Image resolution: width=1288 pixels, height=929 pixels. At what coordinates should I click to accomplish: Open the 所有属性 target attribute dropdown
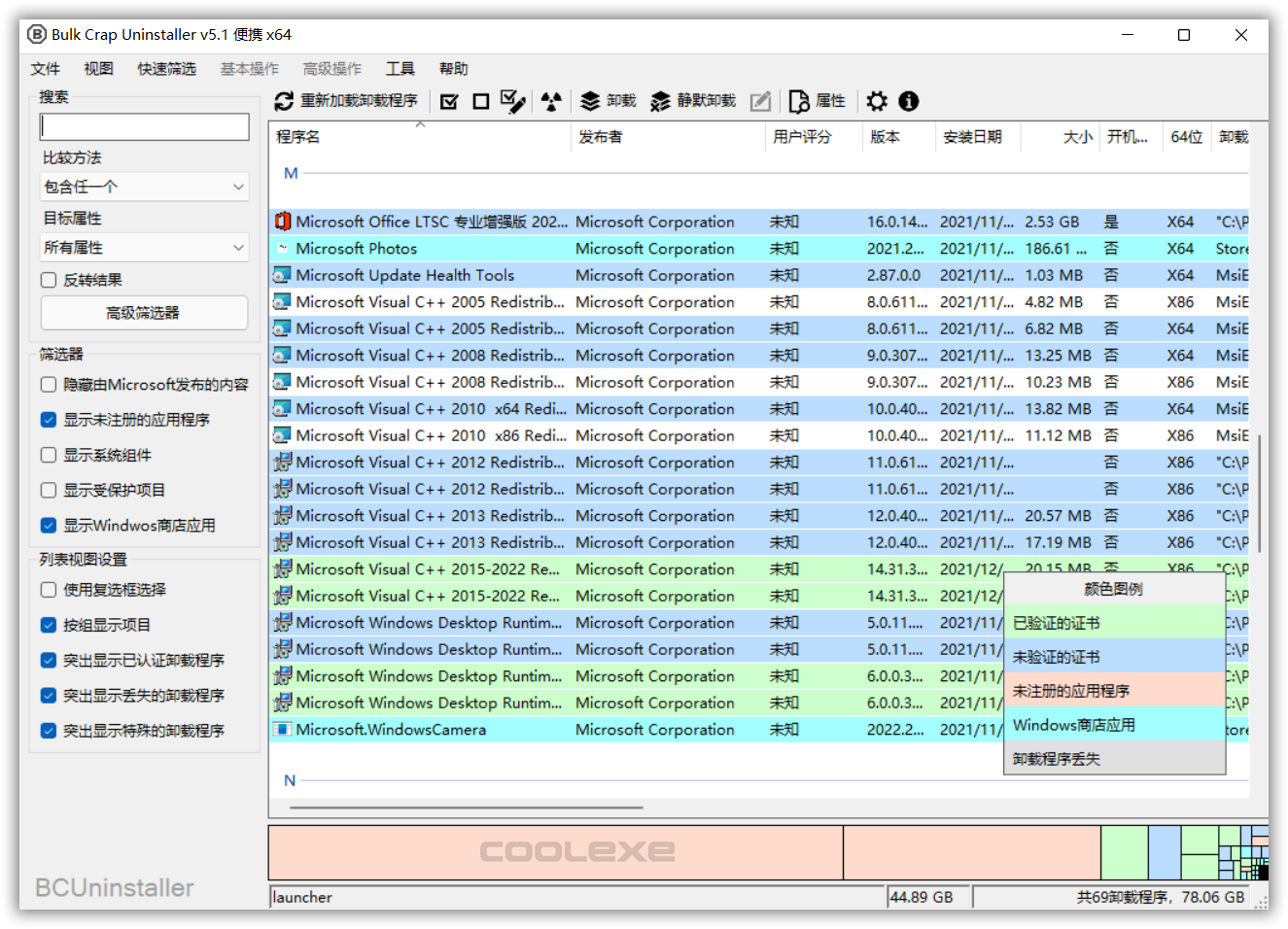pyautogui.click(x=144, y=248)
